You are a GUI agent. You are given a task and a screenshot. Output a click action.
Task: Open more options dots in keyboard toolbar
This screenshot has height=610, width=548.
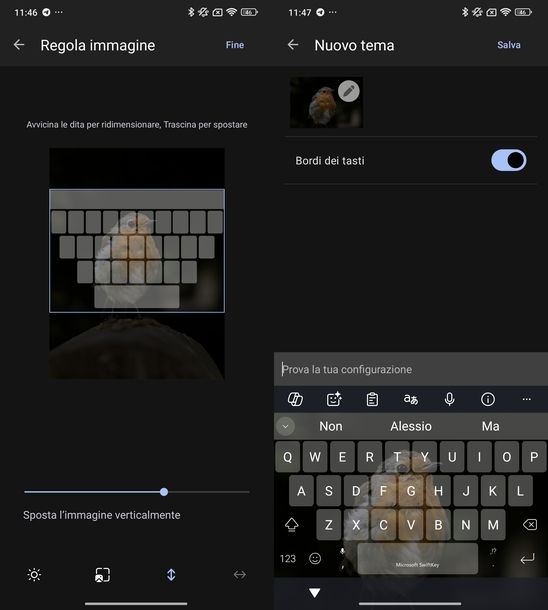coord(527,399)
